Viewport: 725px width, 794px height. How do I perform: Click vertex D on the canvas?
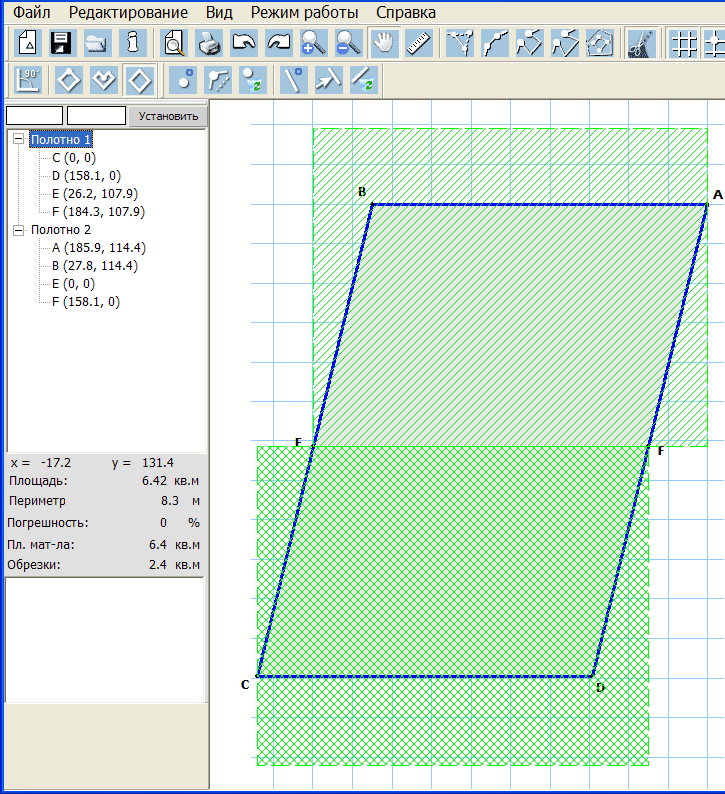tap(592, 676)
